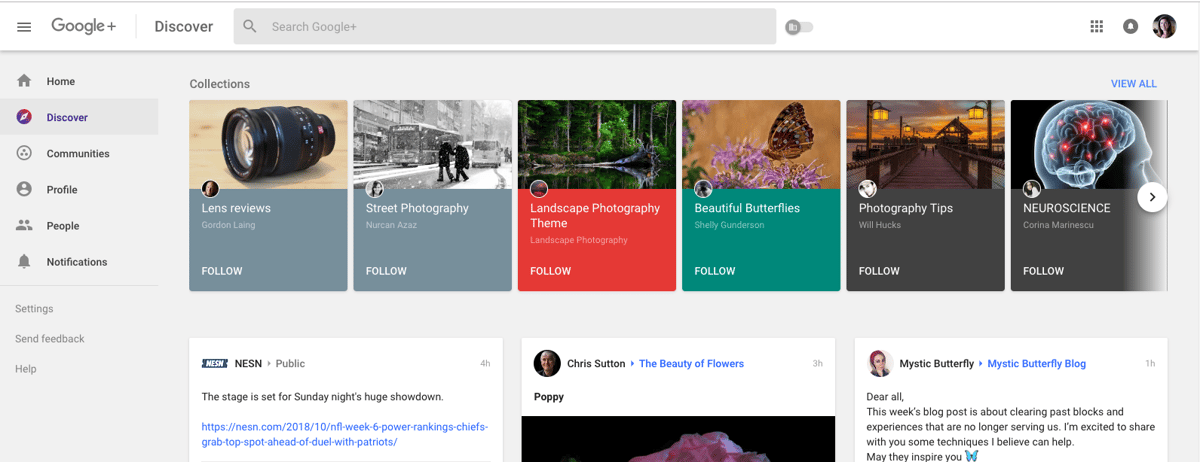Viewport: 1200px width, 462px height.
Task: Click the 4h timestamp on NESN post
Action: [485, 364]
